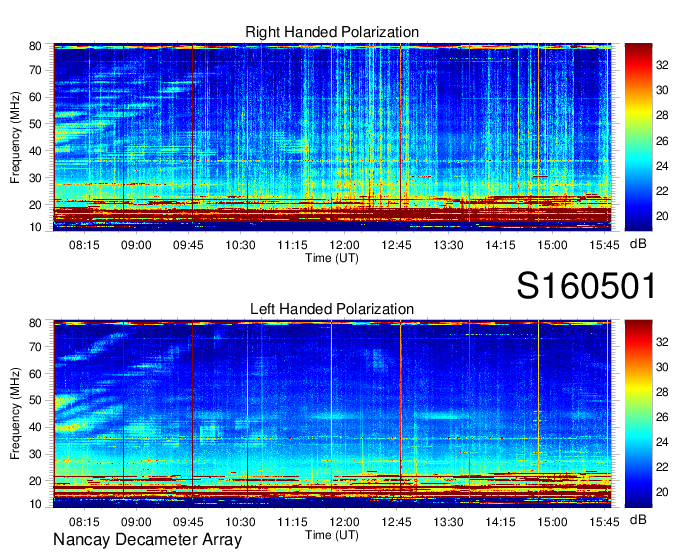The width and height of the screenshot is (680, 552).
Task: Select the S160501 observation label
Action: tap(586, 286)
